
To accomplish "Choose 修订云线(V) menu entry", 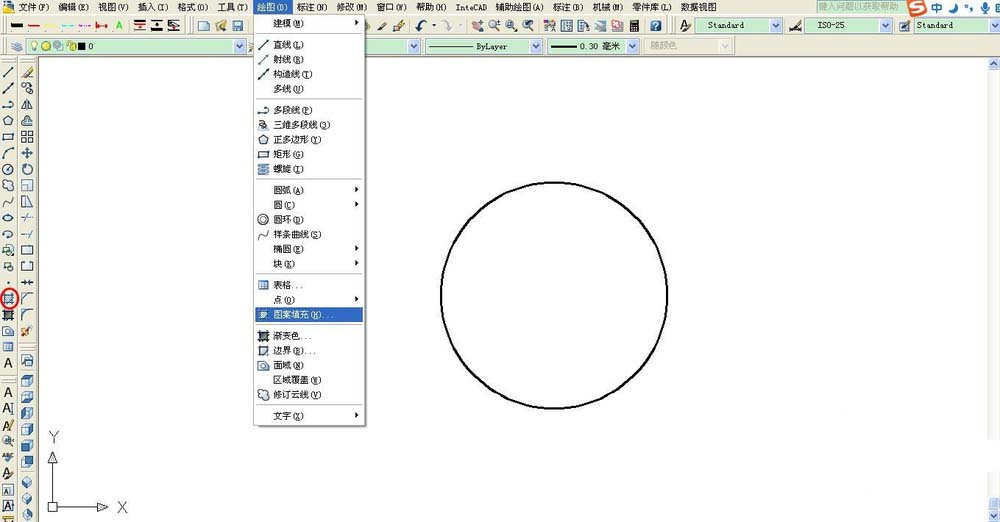I will pyautogui.click(x=309, y=394).
